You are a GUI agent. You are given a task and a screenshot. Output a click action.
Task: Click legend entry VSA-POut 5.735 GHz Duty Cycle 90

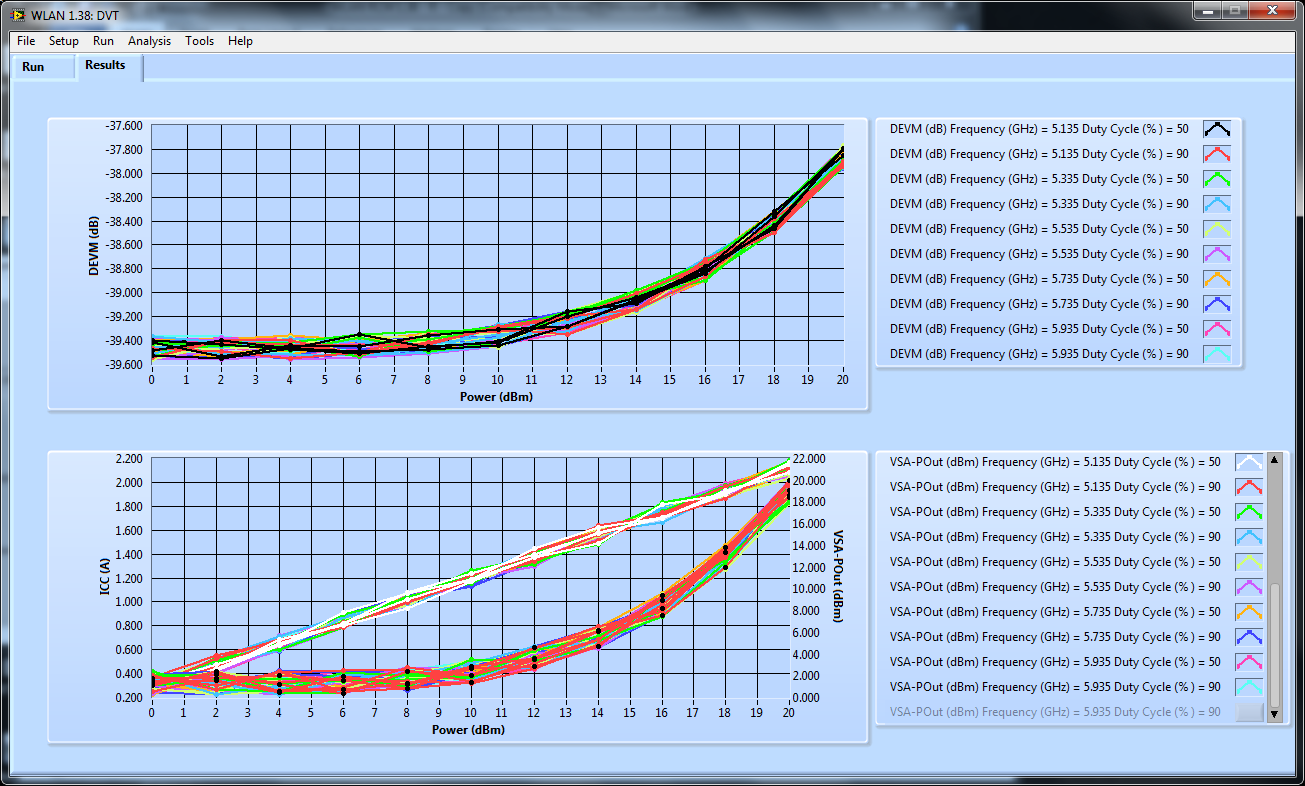point(1055,637)
